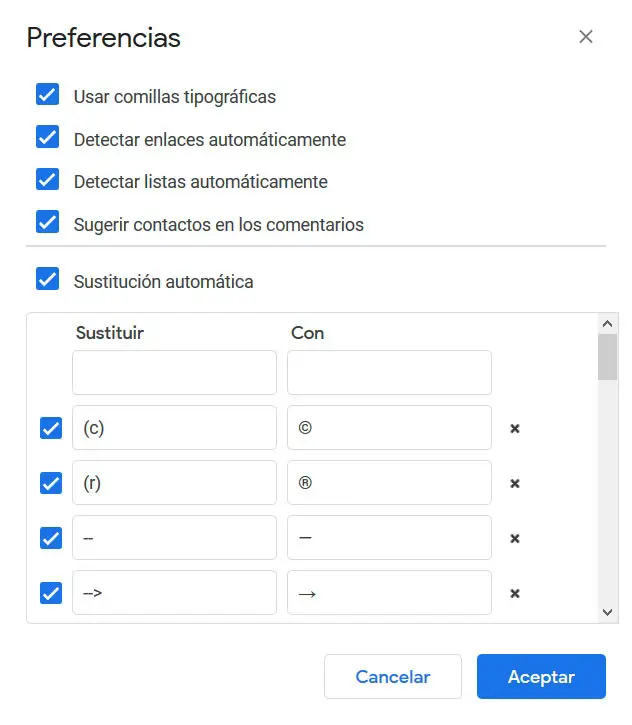Delete the arrow substitution row
632x725 pixels.
(x=515, y=593)
